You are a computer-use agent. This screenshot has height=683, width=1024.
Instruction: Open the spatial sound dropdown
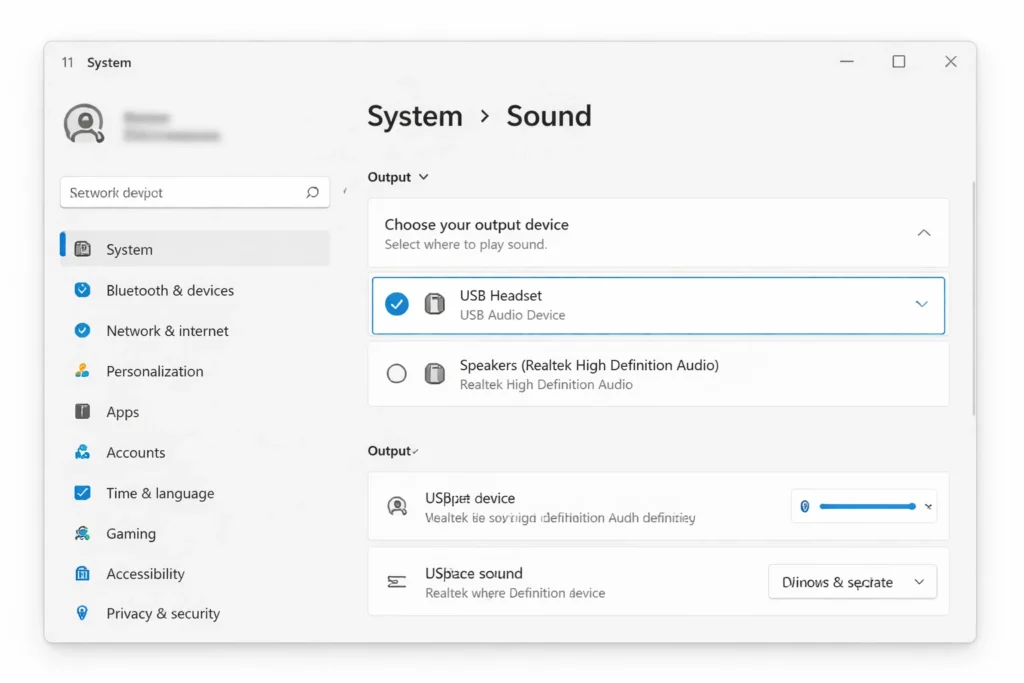[852, 581]
